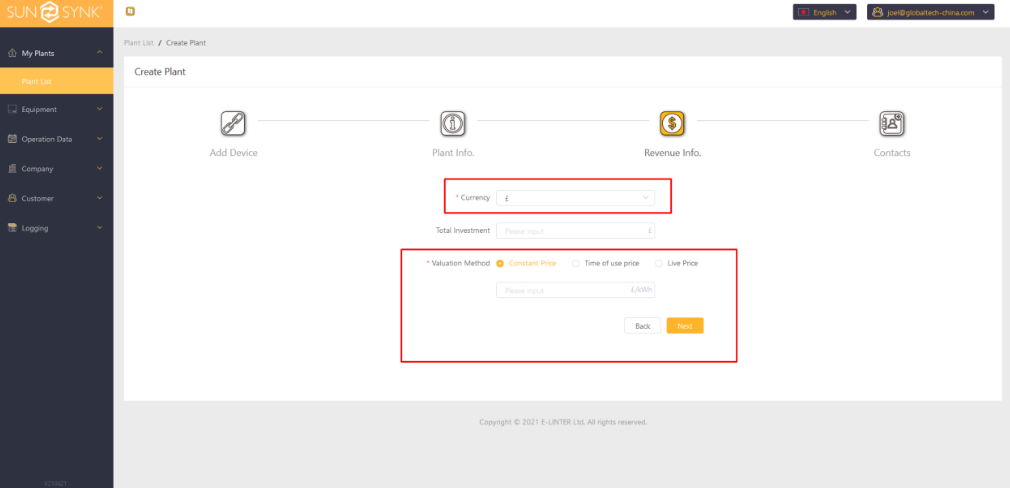The height and width of the screenshot is (488, 1010).
Task: Click Equipment menu label
Action: (x=39, y=109)
